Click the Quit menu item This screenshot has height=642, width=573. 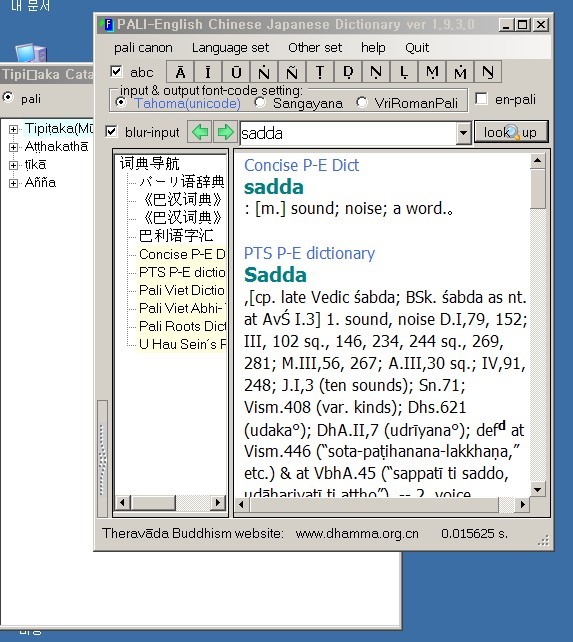click(417, 48)
